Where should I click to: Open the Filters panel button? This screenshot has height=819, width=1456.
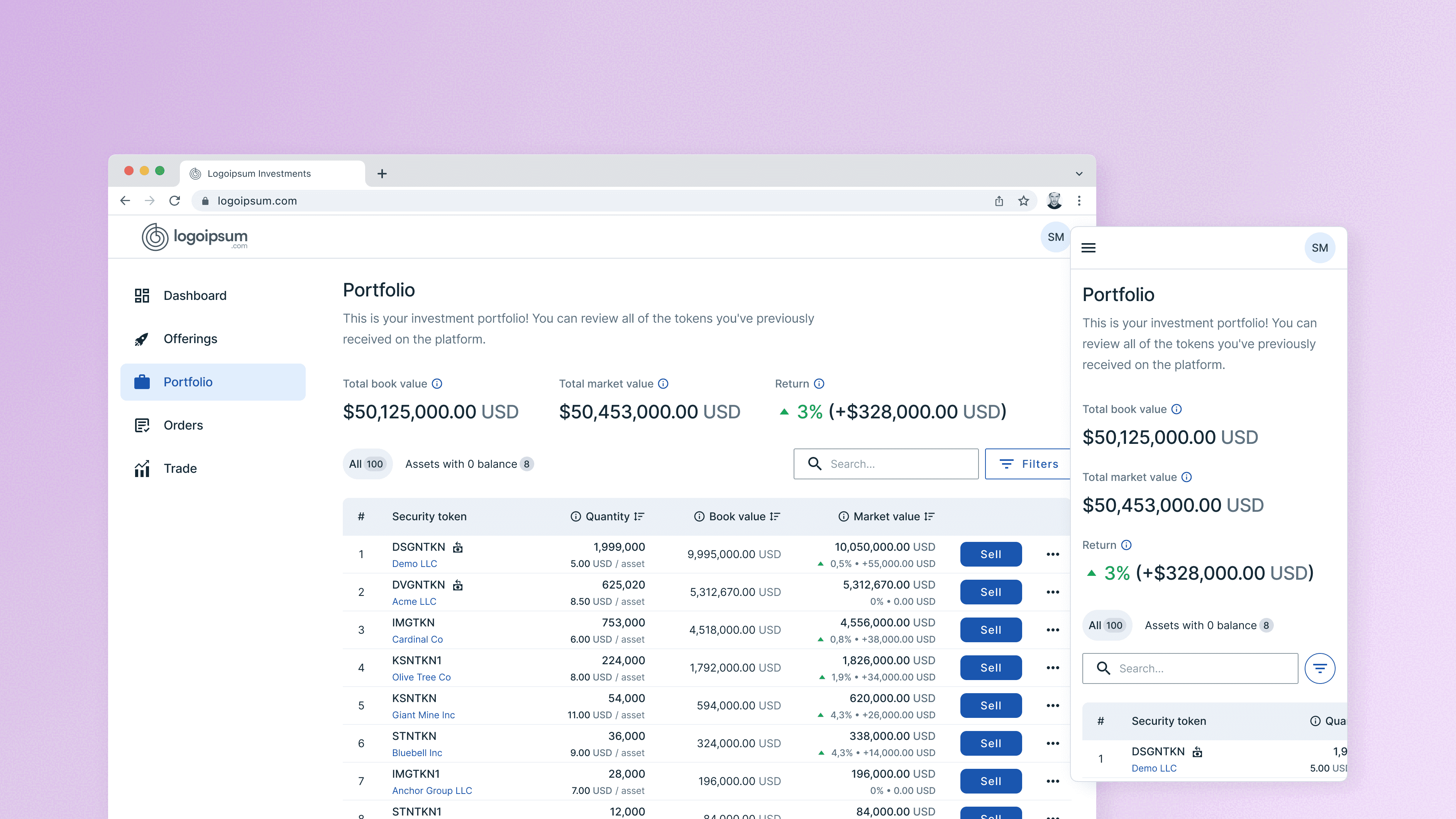tap(1028, 464)
